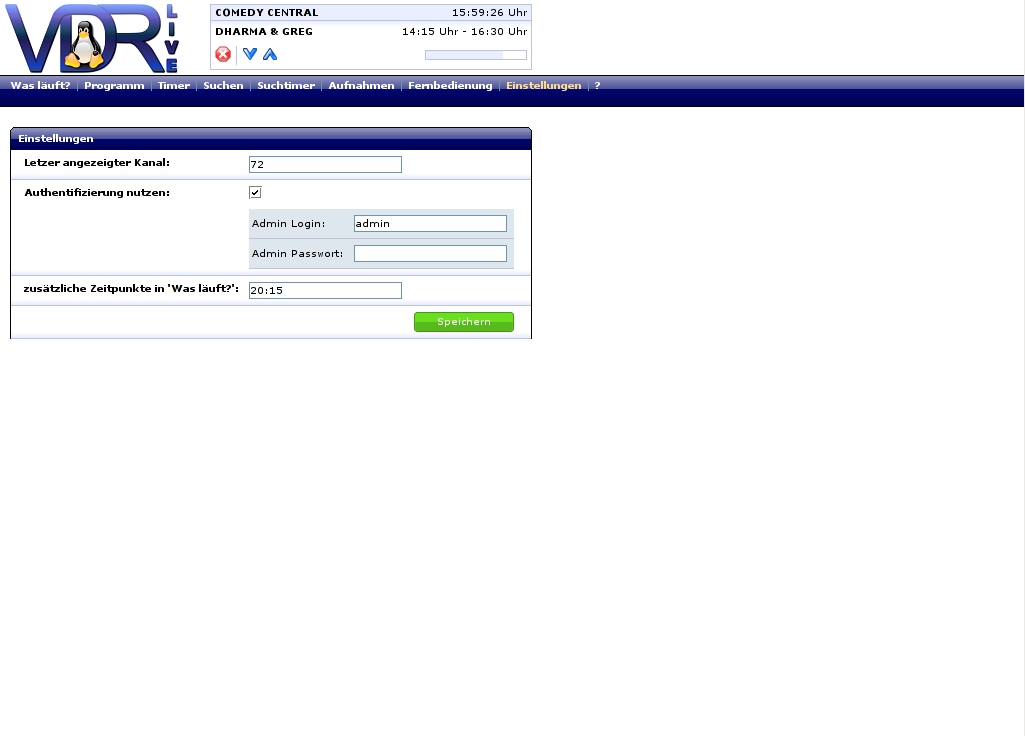Go to the Programm page

click(114, 86)
